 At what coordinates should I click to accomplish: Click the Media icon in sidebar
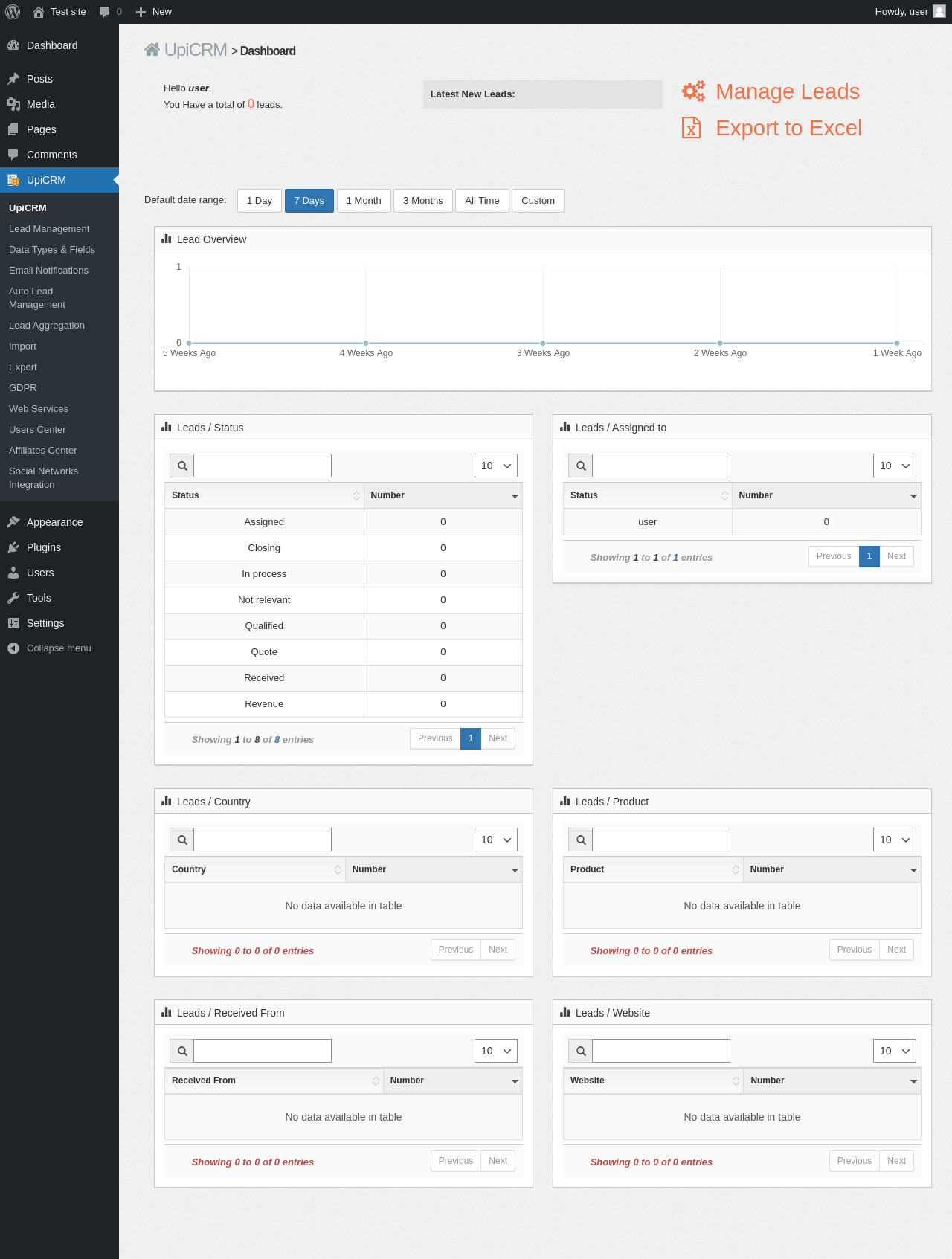[x=13, y=104]
